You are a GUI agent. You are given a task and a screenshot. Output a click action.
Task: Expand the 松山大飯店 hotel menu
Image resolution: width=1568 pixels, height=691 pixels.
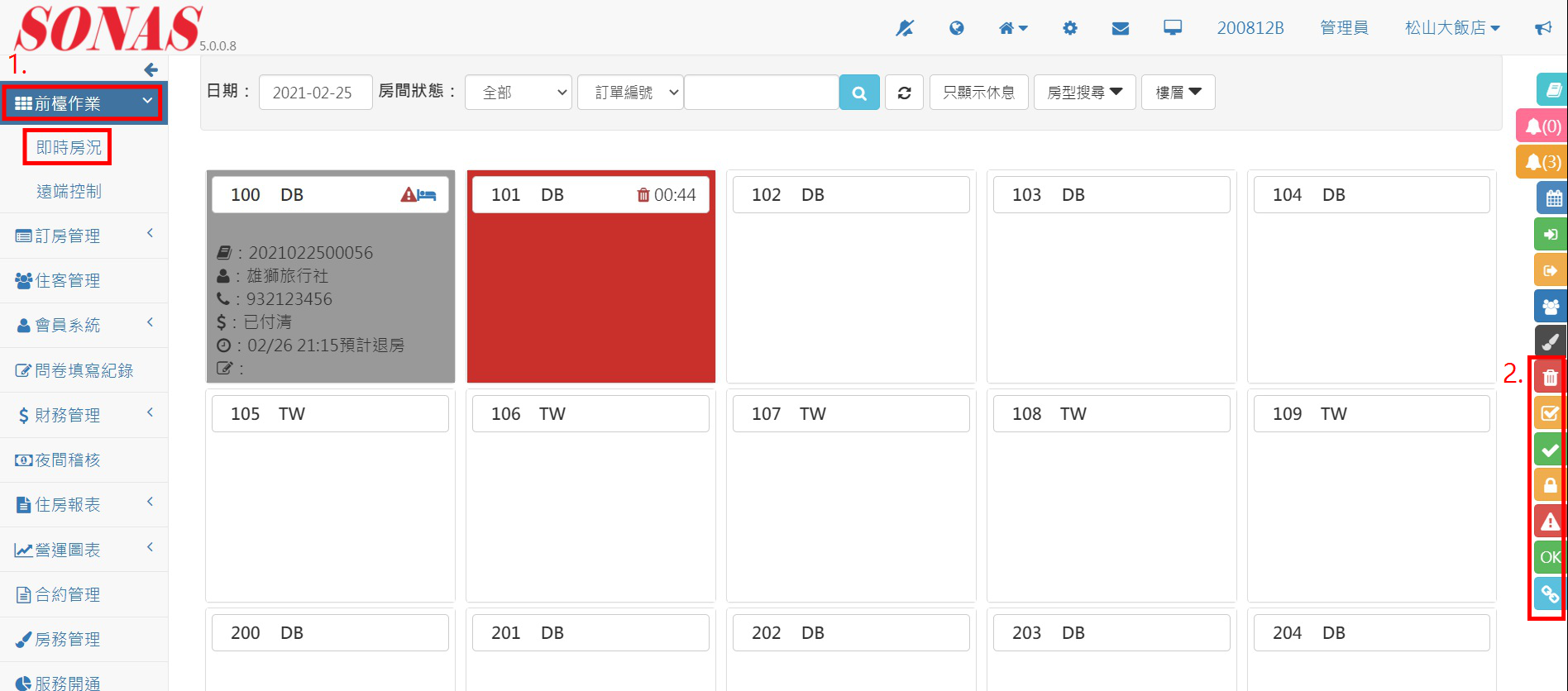tap(1451, 28)
